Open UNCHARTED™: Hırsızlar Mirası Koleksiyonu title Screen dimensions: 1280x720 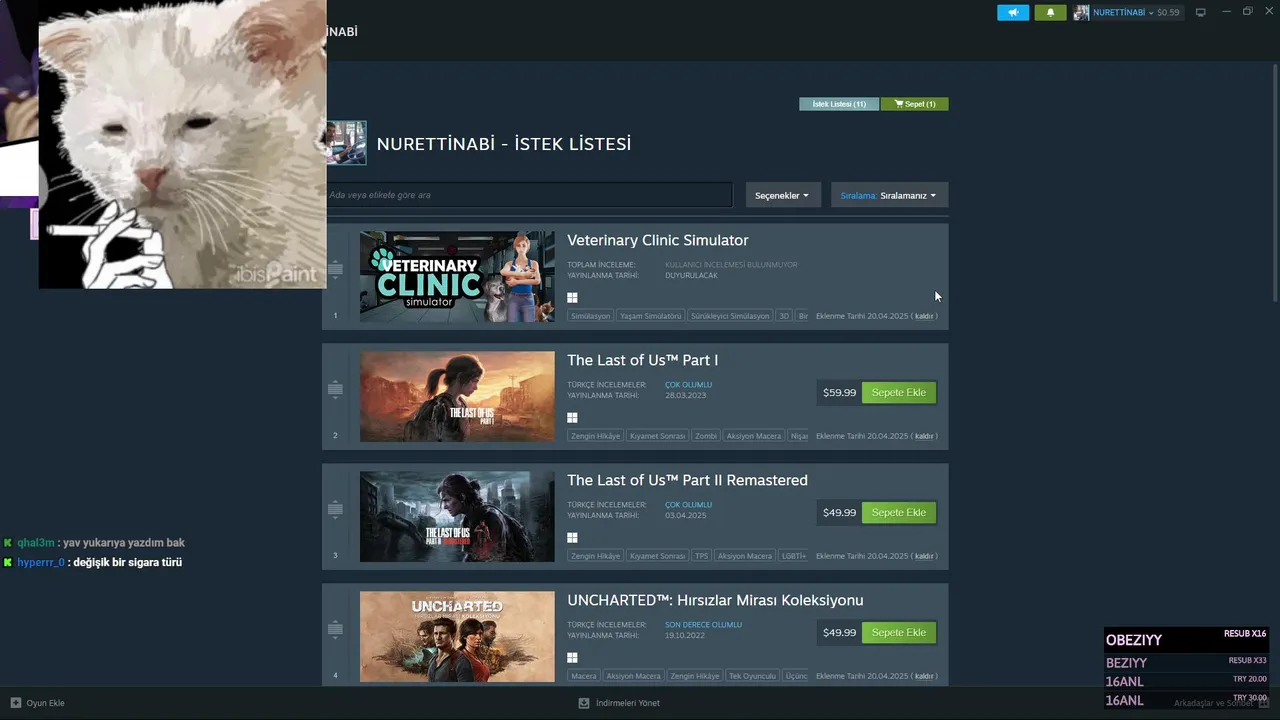coord(715,600)
